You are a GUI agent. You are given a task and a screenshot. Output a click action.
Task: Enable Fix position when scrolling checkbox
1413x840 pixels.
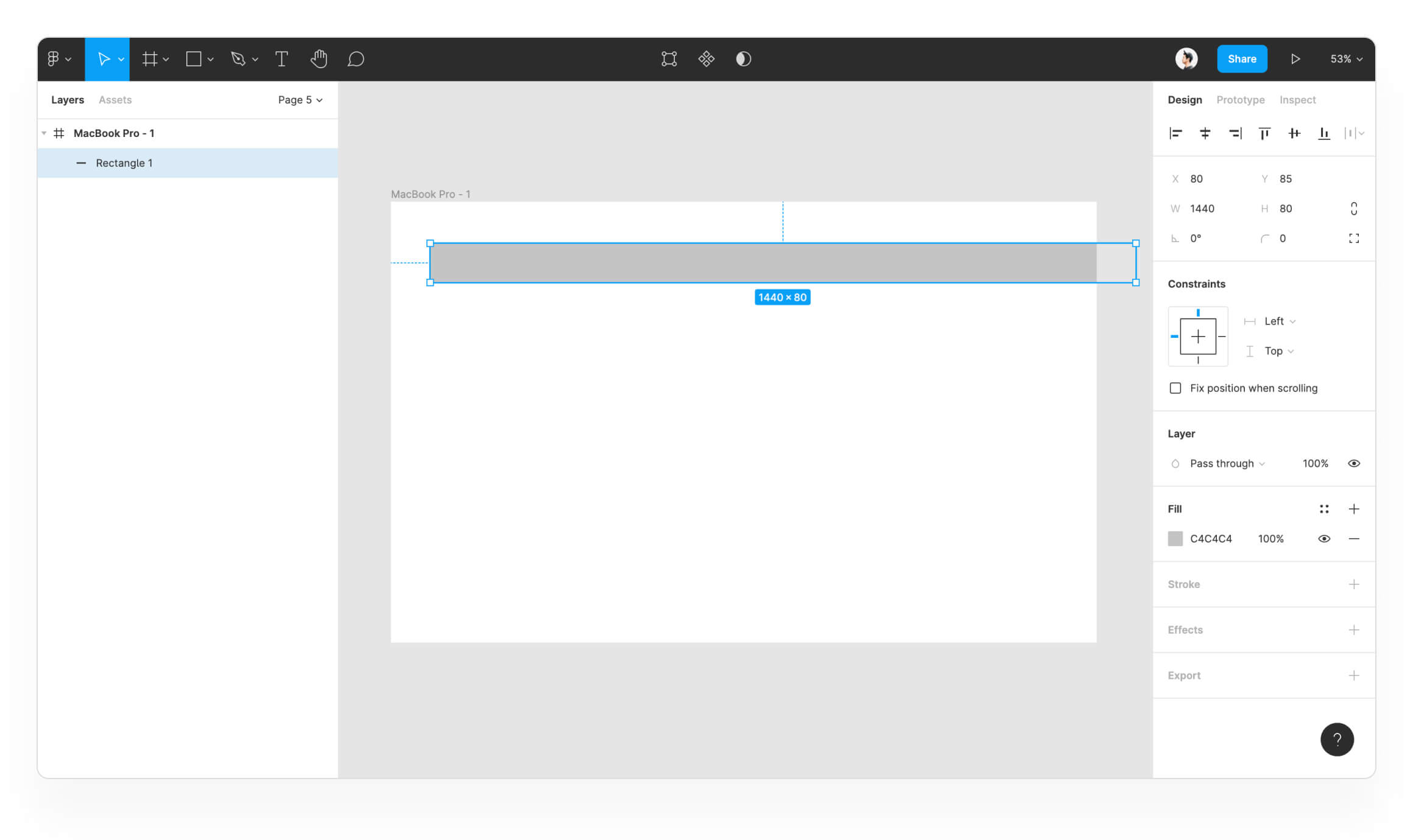point(1175,388)
